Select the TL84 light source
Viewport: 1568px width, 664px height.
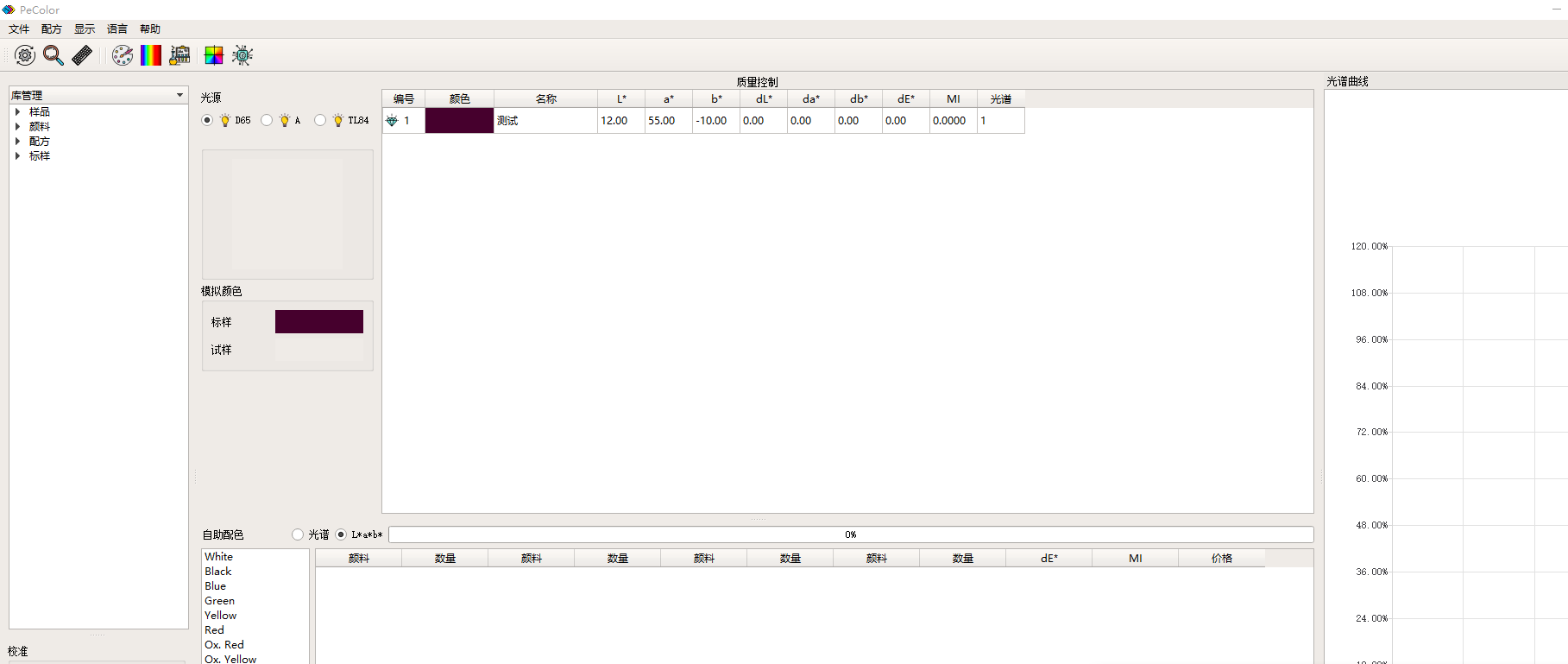(320, 120)
